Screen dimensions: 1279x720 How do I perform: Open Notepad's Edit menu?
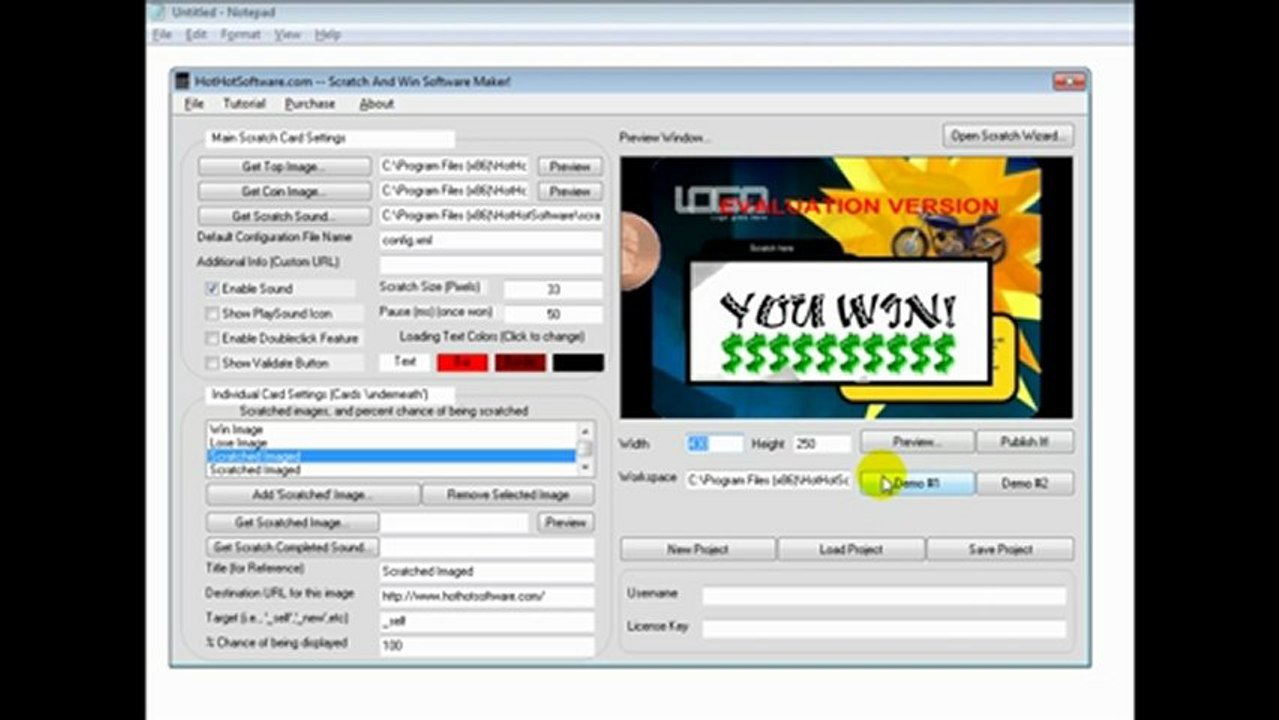pos(196,34)
